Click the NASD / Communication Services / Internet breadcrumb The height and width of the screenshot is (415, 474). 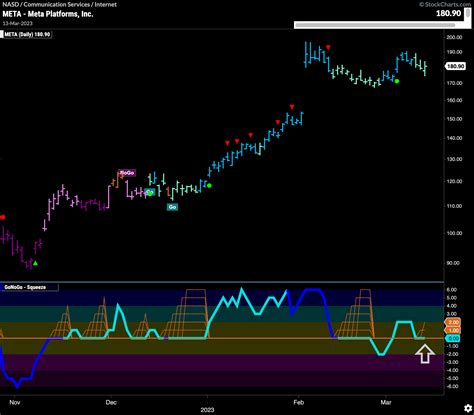60,4
